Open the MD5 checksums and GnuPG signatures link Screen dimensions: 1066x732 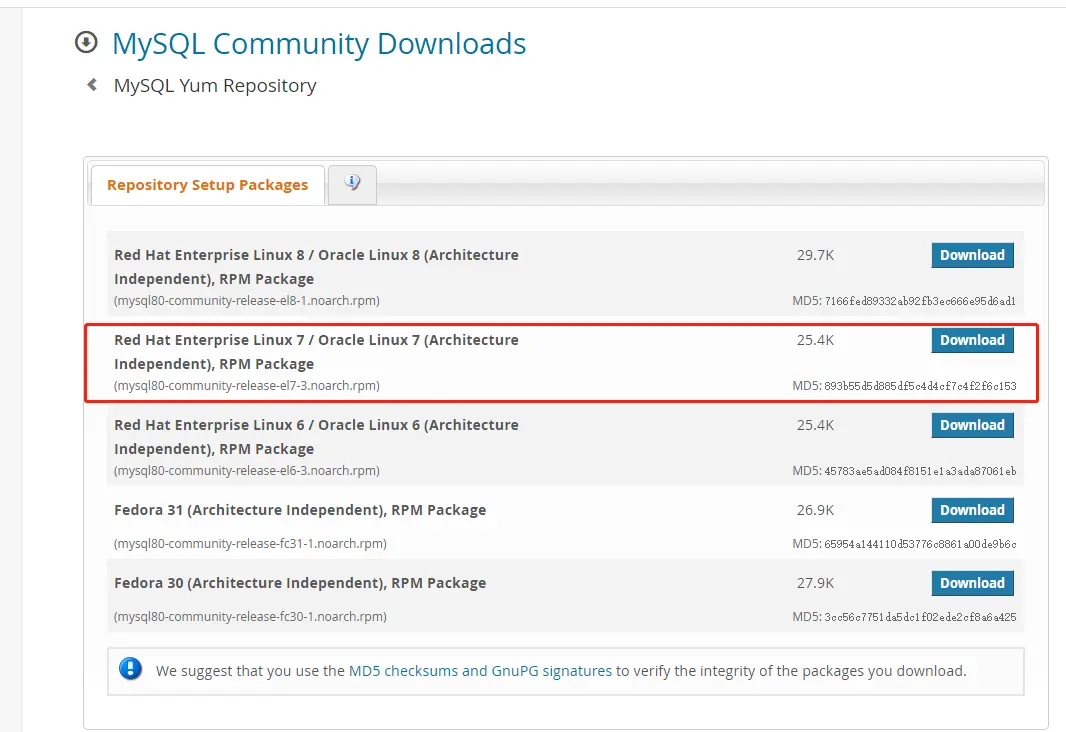point(480,671)
